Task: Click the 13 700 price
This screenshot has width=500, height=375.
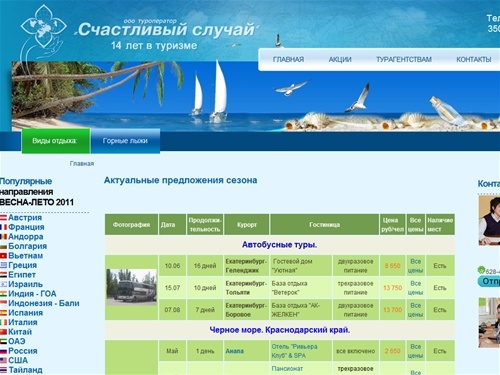Action: [x=392, y=310]
